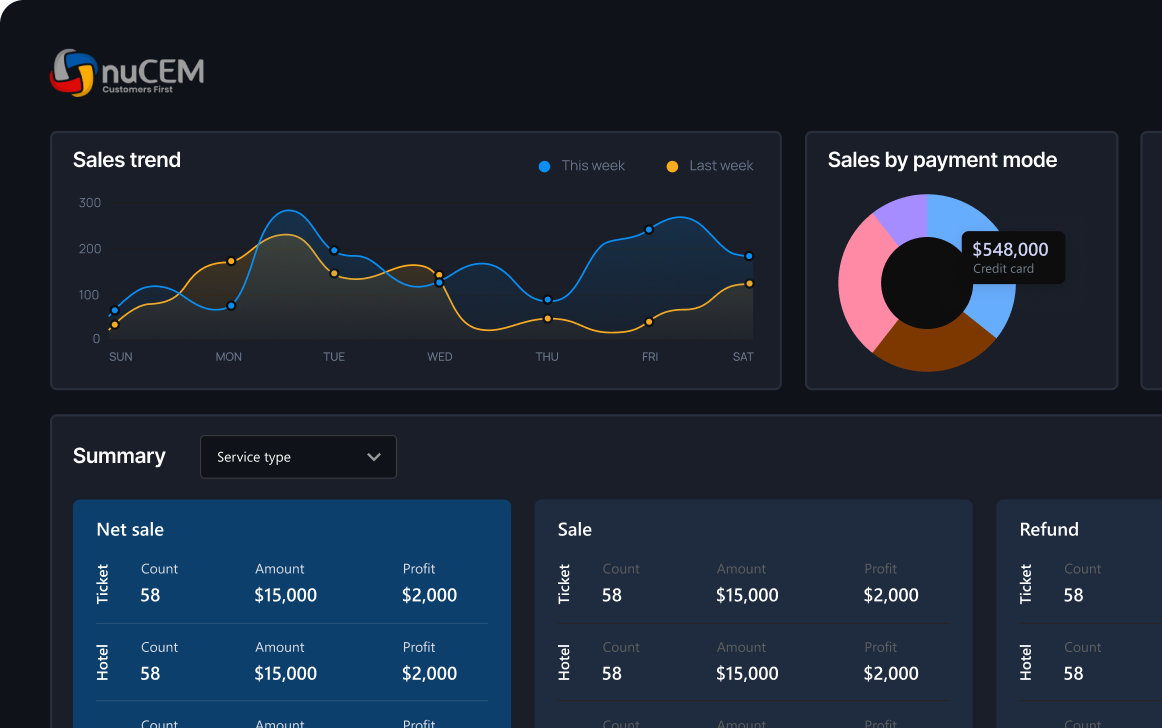Click Sale card Ticket row Amount $15,000

[x=747, y=595]
